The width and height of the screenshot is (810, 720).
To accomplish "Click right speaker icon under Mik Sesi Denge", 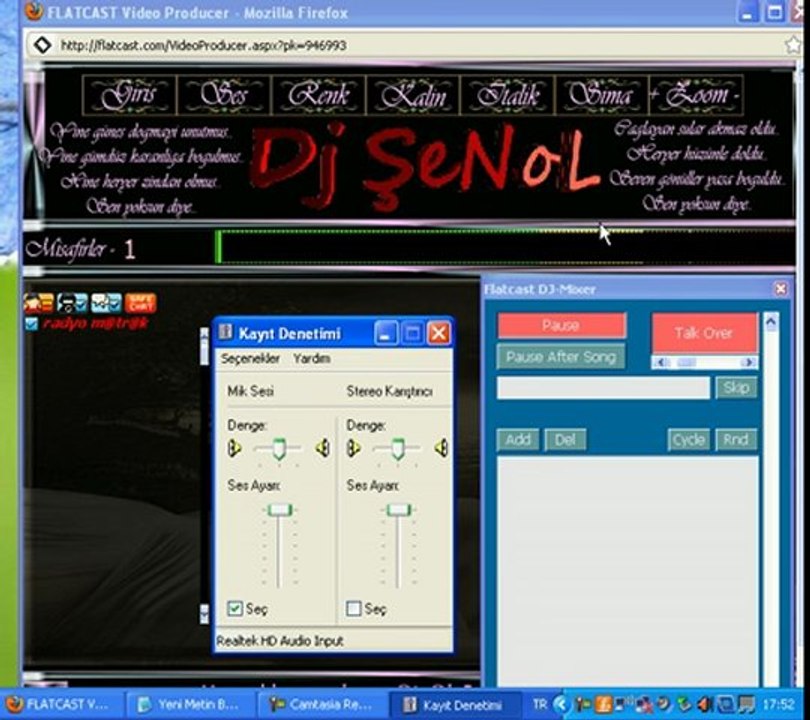I will point(323,448).
